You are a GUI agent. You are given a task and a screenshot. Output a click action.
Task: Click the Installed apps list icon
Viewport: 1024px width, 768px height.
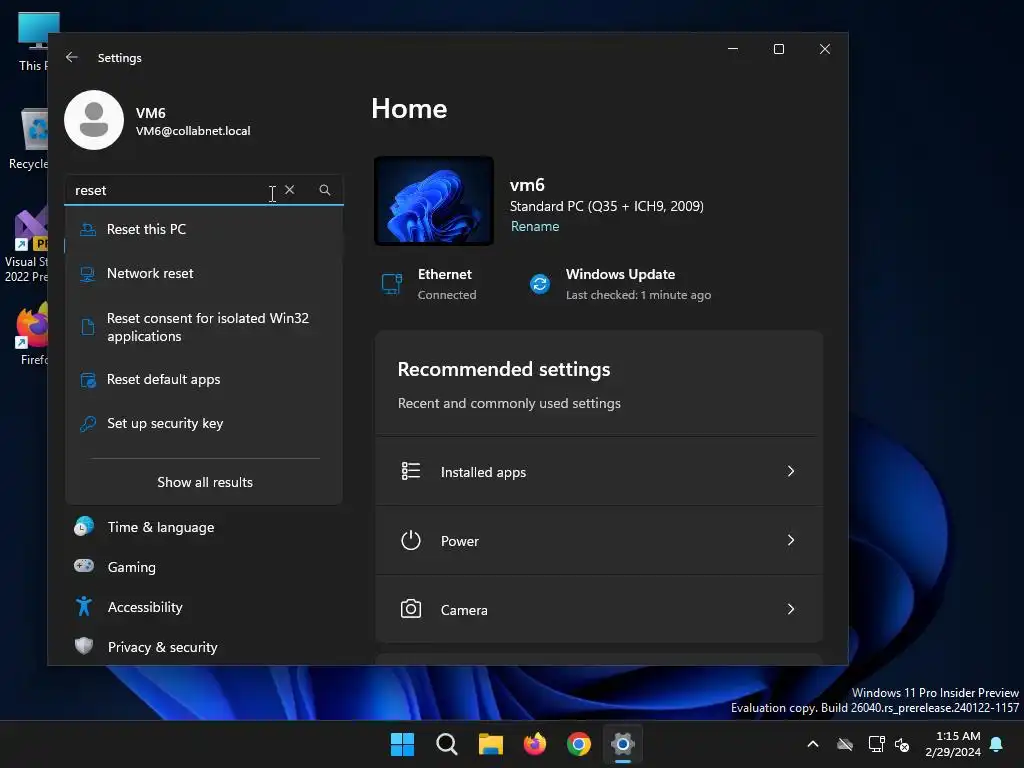411,471
